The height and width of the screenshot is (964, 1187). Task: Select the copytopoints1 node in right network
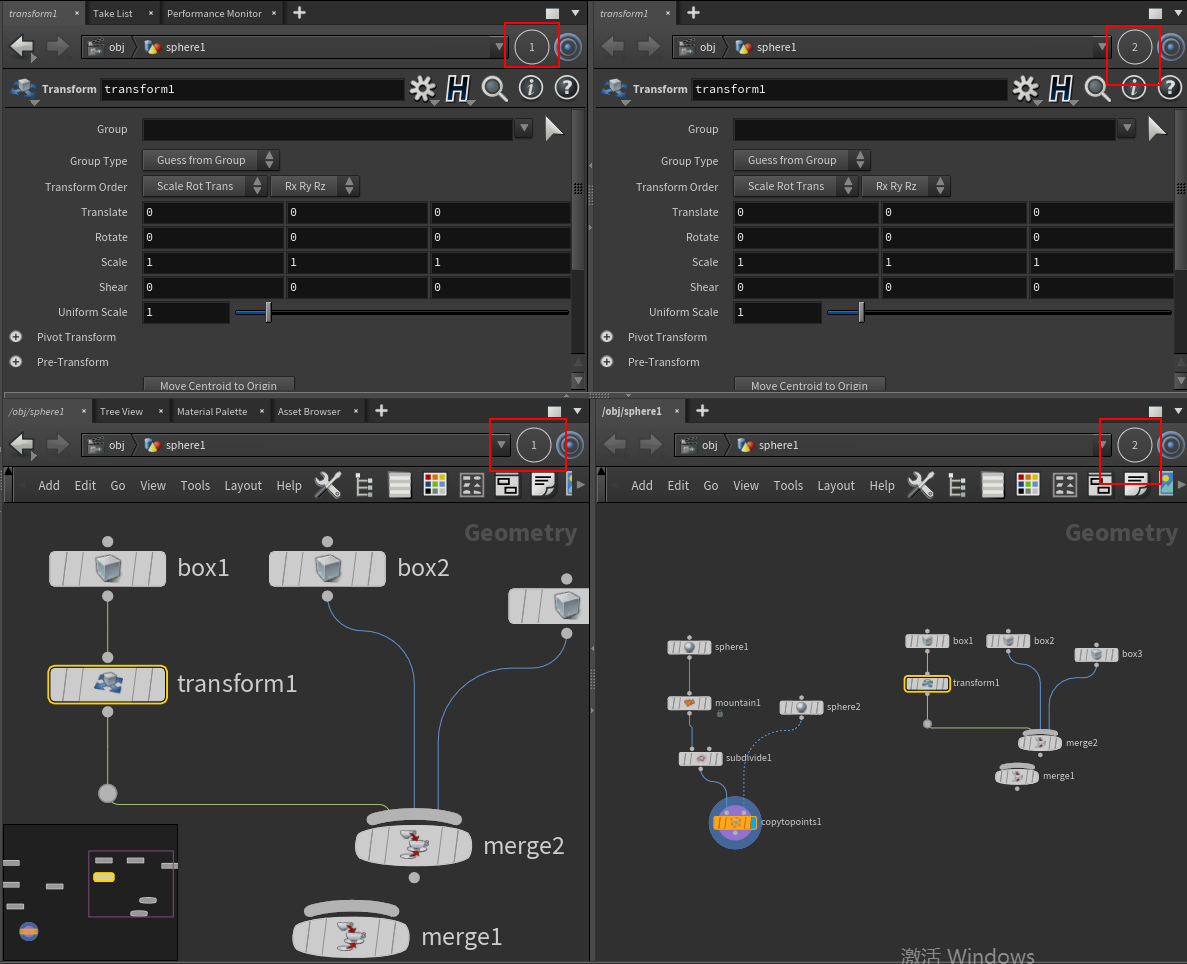(x=735, y=822)
